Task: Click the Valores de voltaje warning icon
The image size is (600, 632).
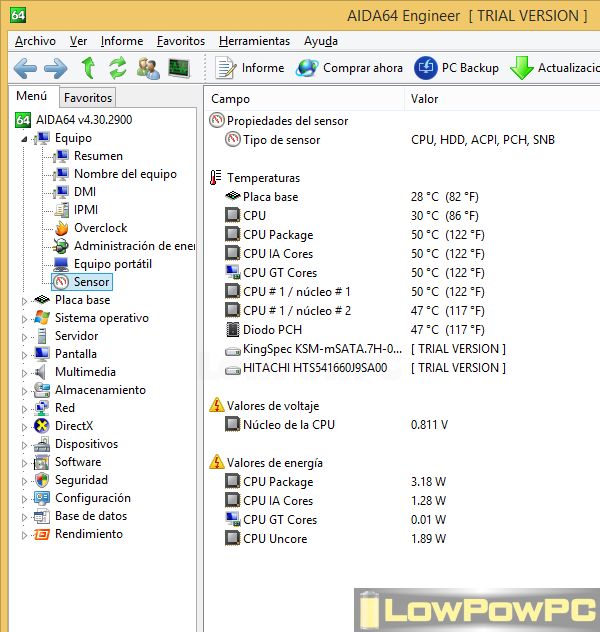Action: tap(217, 405)
